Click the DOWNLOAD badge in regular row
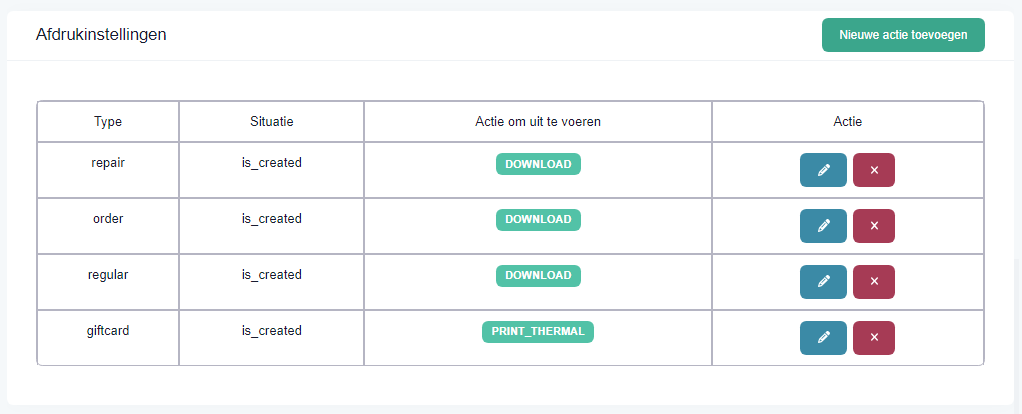This screenshot has height=414, width=1022. click(x=538, y=276)
